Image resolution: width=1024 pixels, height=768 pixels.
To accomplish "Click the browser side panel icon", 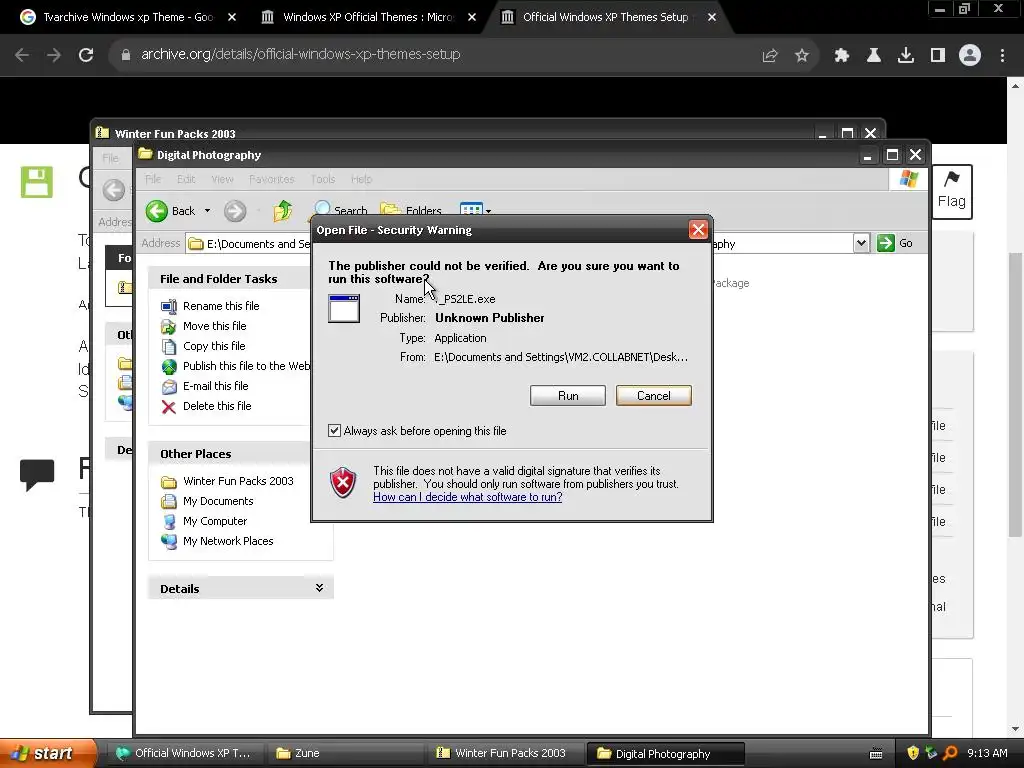I will click(x=938, y=56).
